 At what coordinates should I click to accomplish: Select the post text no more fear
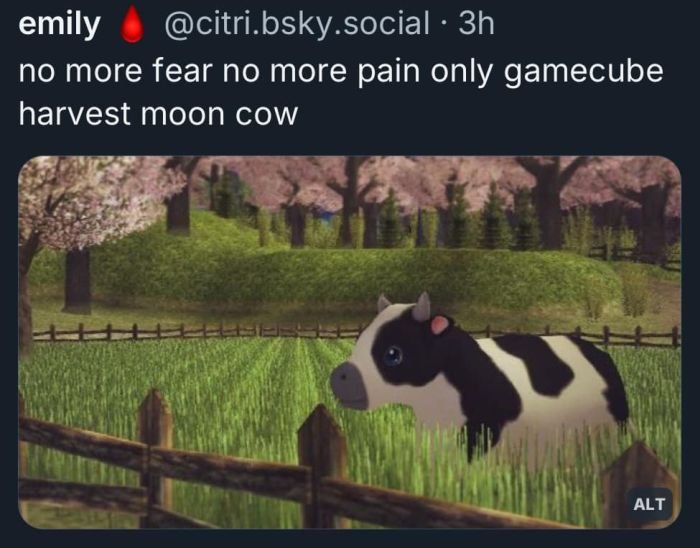click(116, 71)
